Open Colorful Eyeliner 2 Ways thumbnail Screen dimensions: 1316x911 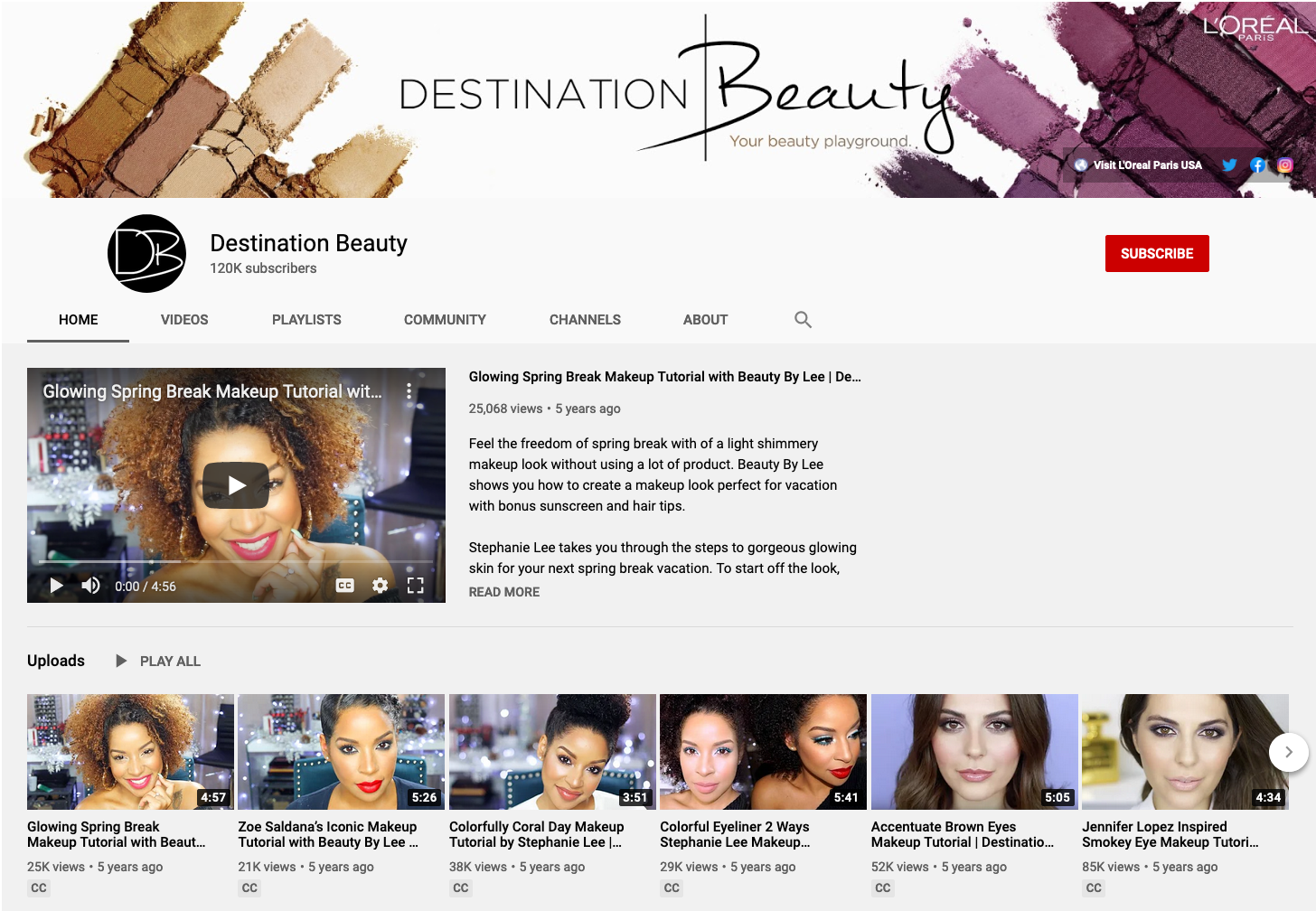point(763,752)
